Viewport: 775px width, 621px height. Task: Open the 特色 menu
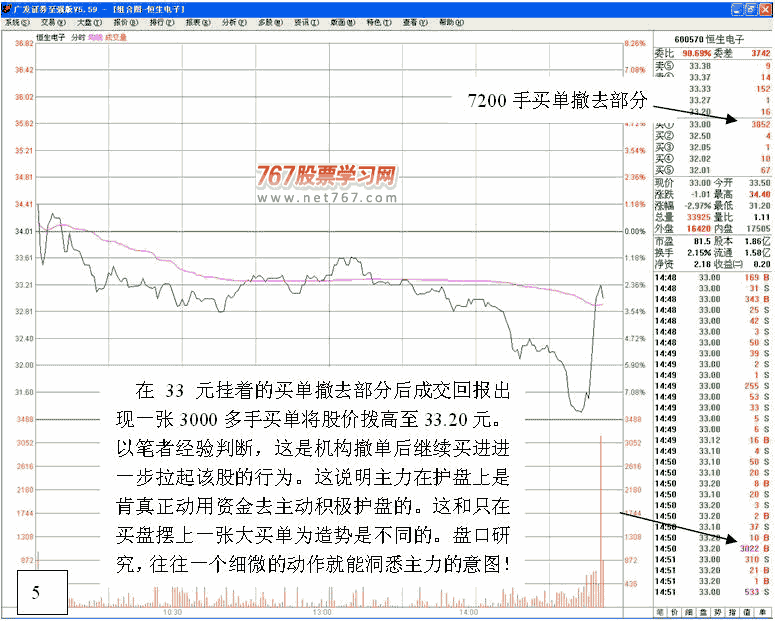tap(379, 22)
